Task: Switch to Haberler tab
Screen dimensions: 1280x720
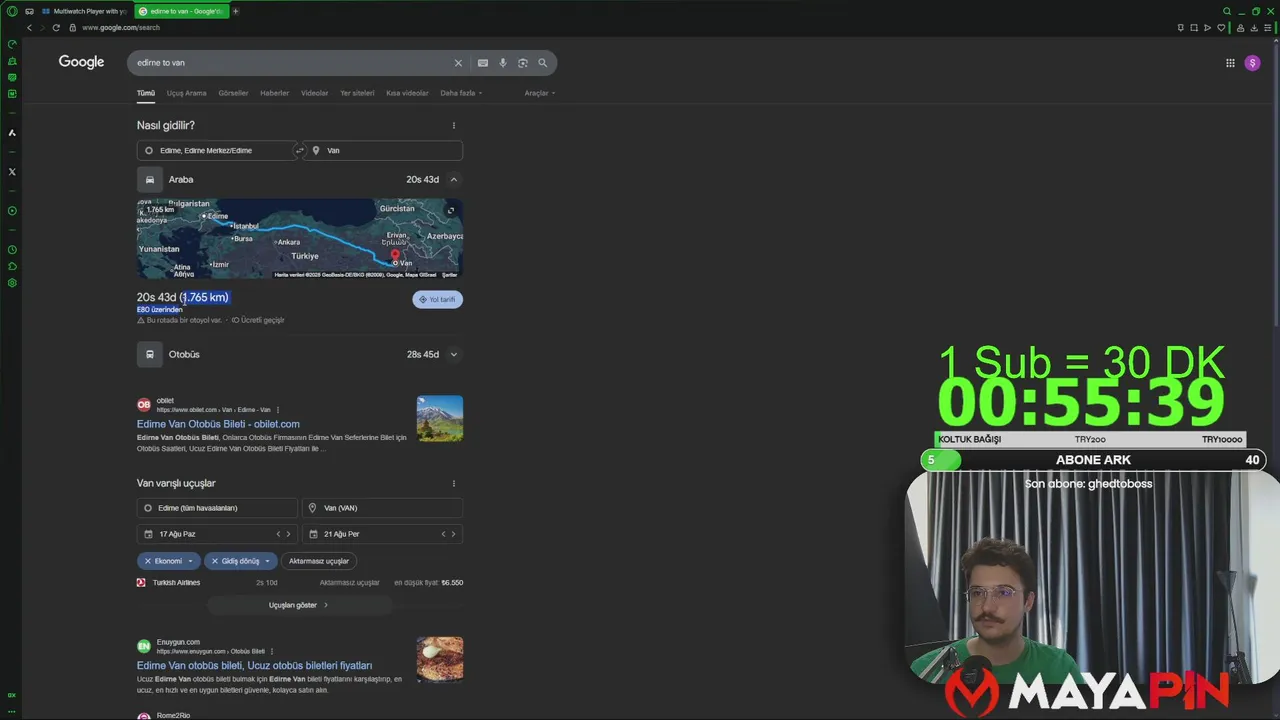Action: click(x=274, y=93)
